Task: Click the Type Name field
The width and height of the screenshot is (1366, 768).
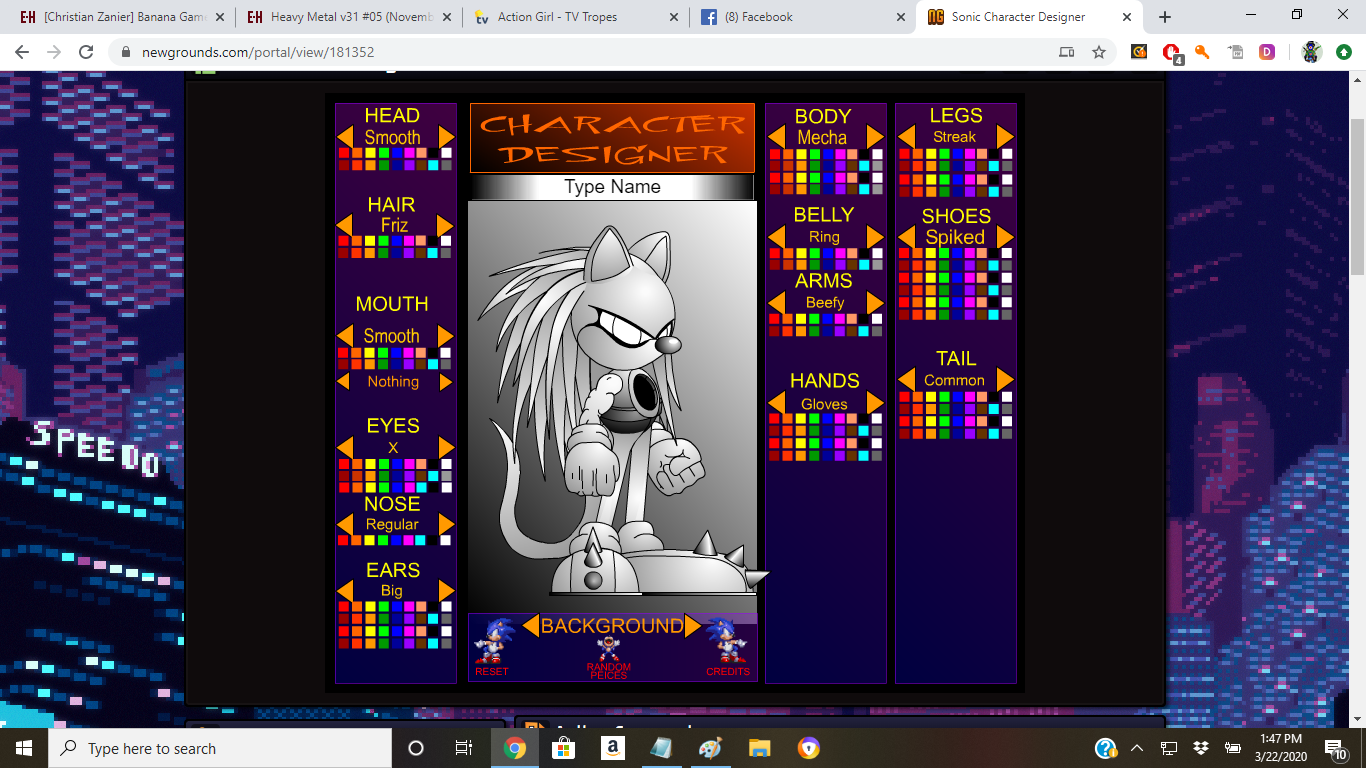Action: pos(612,187)
